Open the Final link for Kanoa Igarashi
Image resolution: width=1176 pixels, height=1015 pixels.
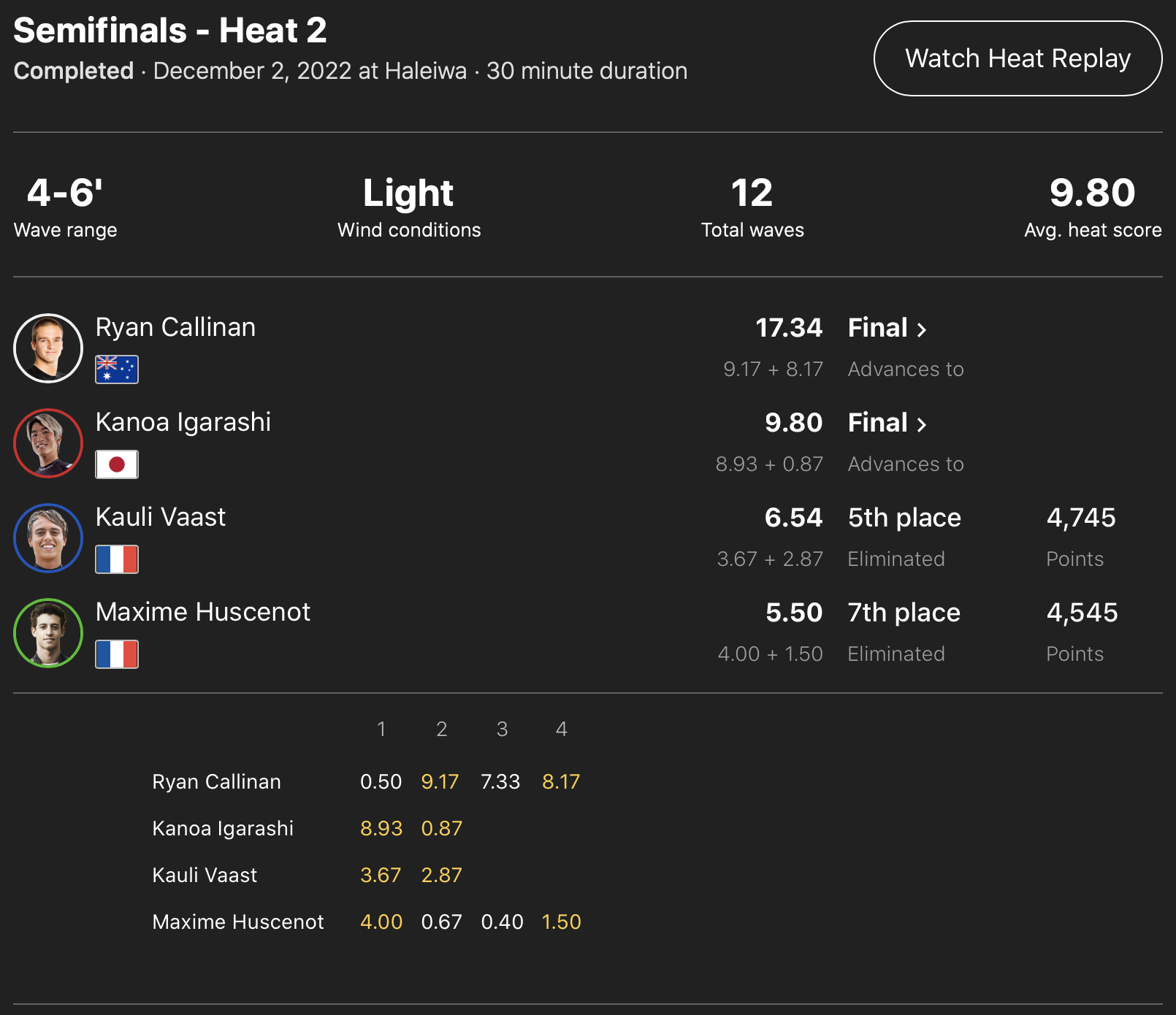(x=887, y=423)
